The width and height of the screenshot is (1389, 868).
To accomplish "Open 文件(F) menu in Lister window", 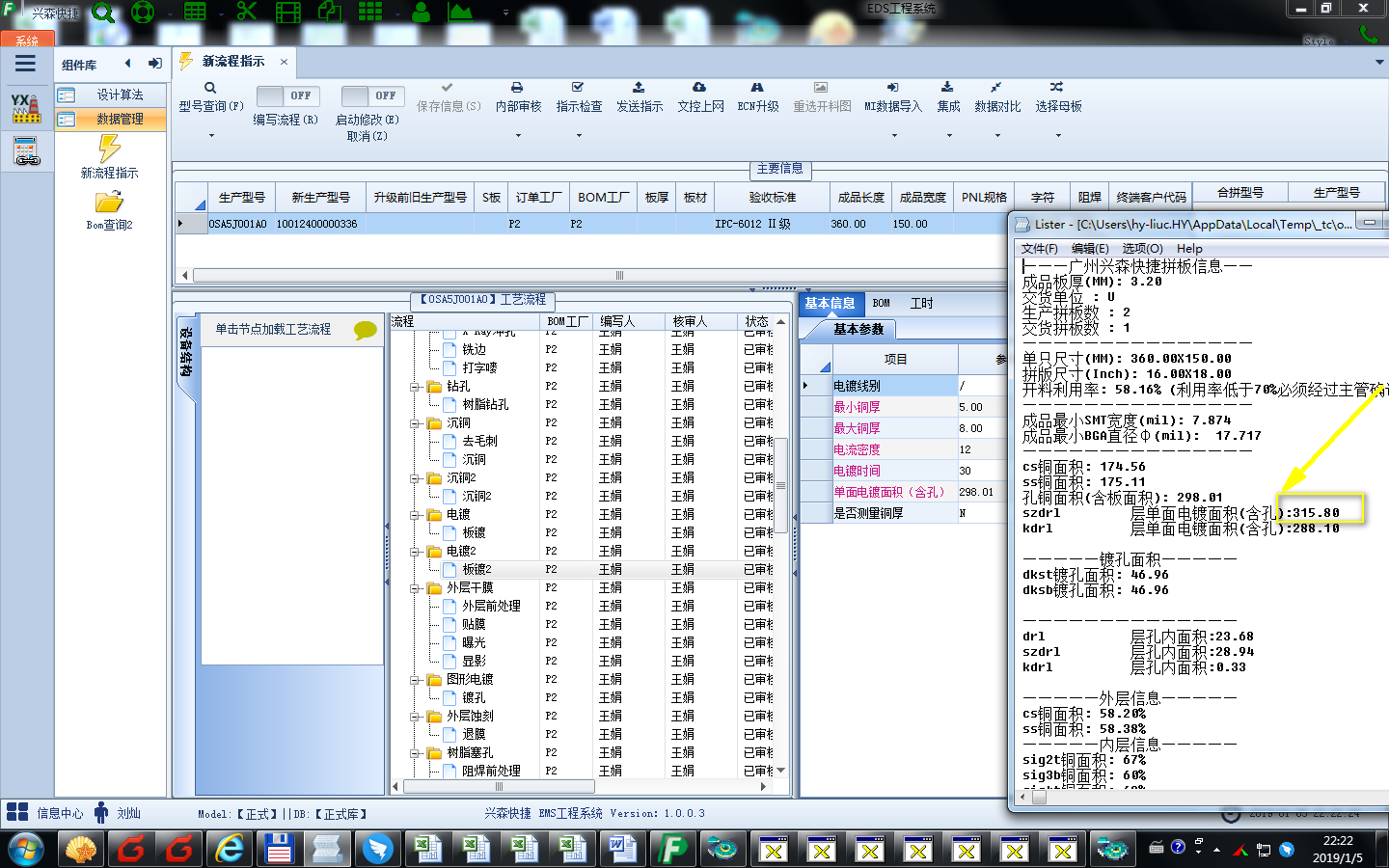I will pos(1040,249).
